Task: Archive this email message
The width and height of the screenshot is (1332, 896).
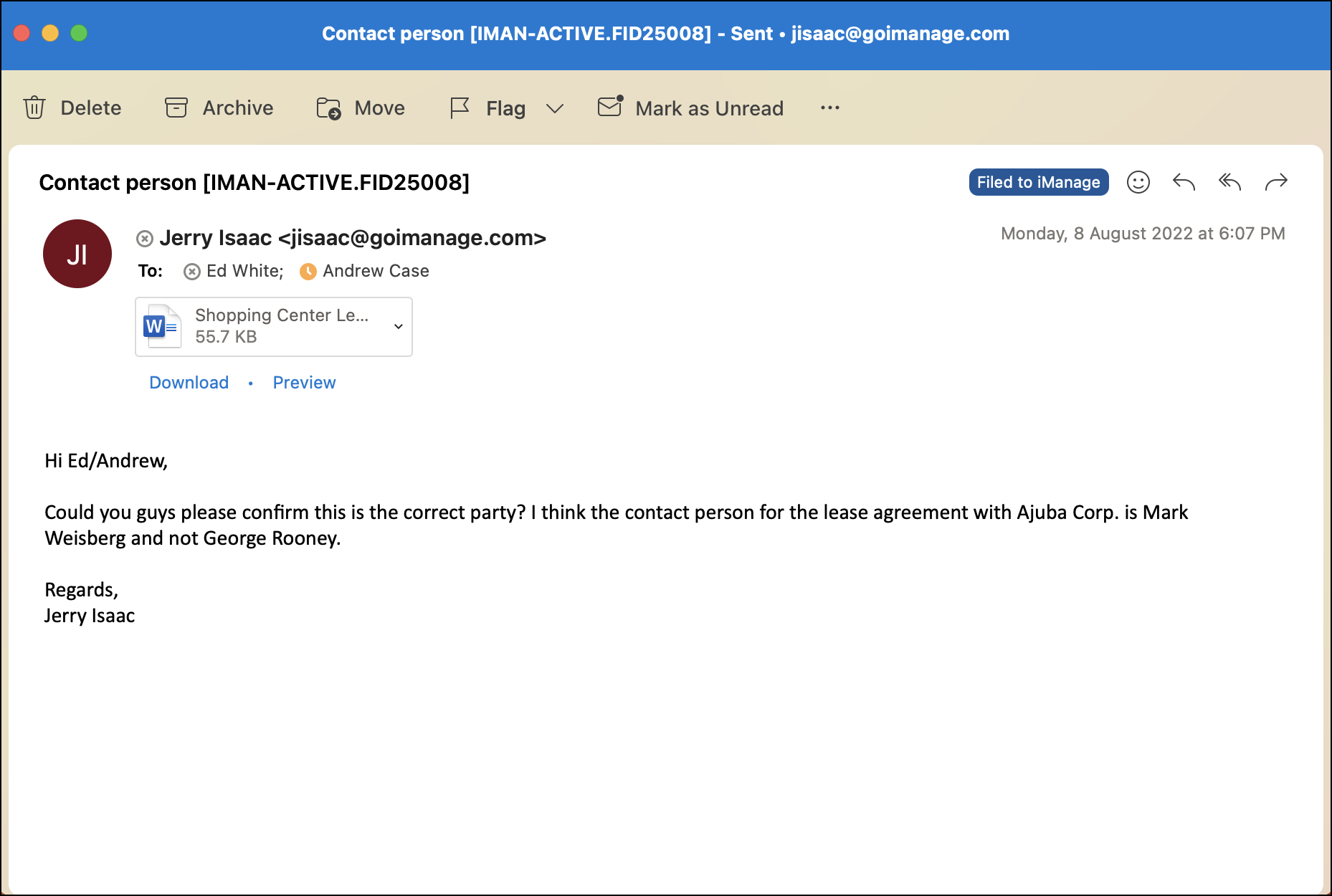Action: coord(219,108)
